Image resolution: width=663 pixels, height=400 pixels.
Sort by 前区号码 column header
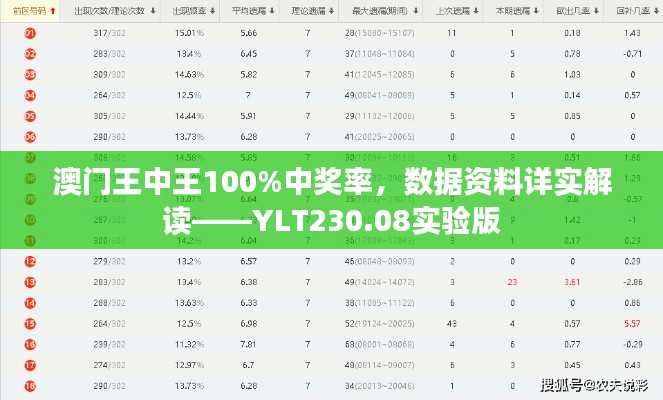coord(29,12)
